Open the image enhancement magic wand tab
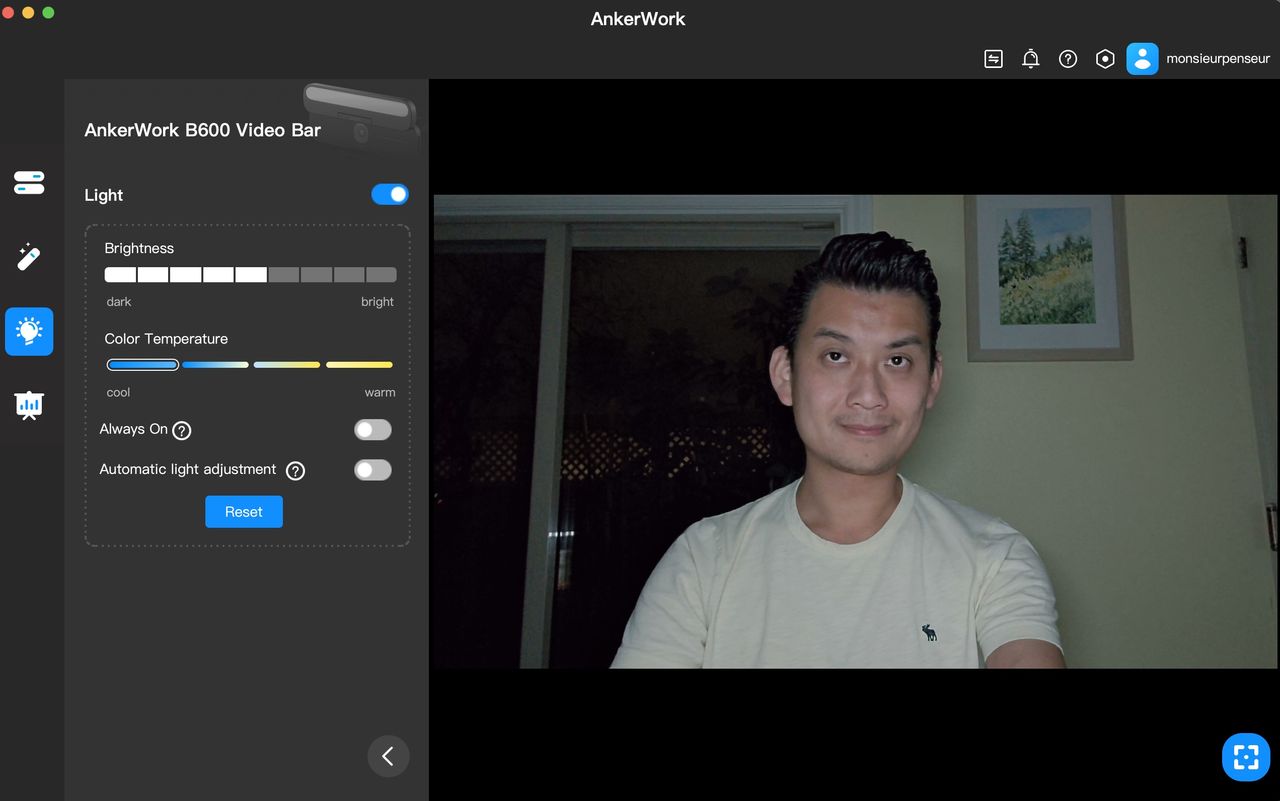This screenshot has width=1280, height=801. pyautogui.click(x=29, y=257)
